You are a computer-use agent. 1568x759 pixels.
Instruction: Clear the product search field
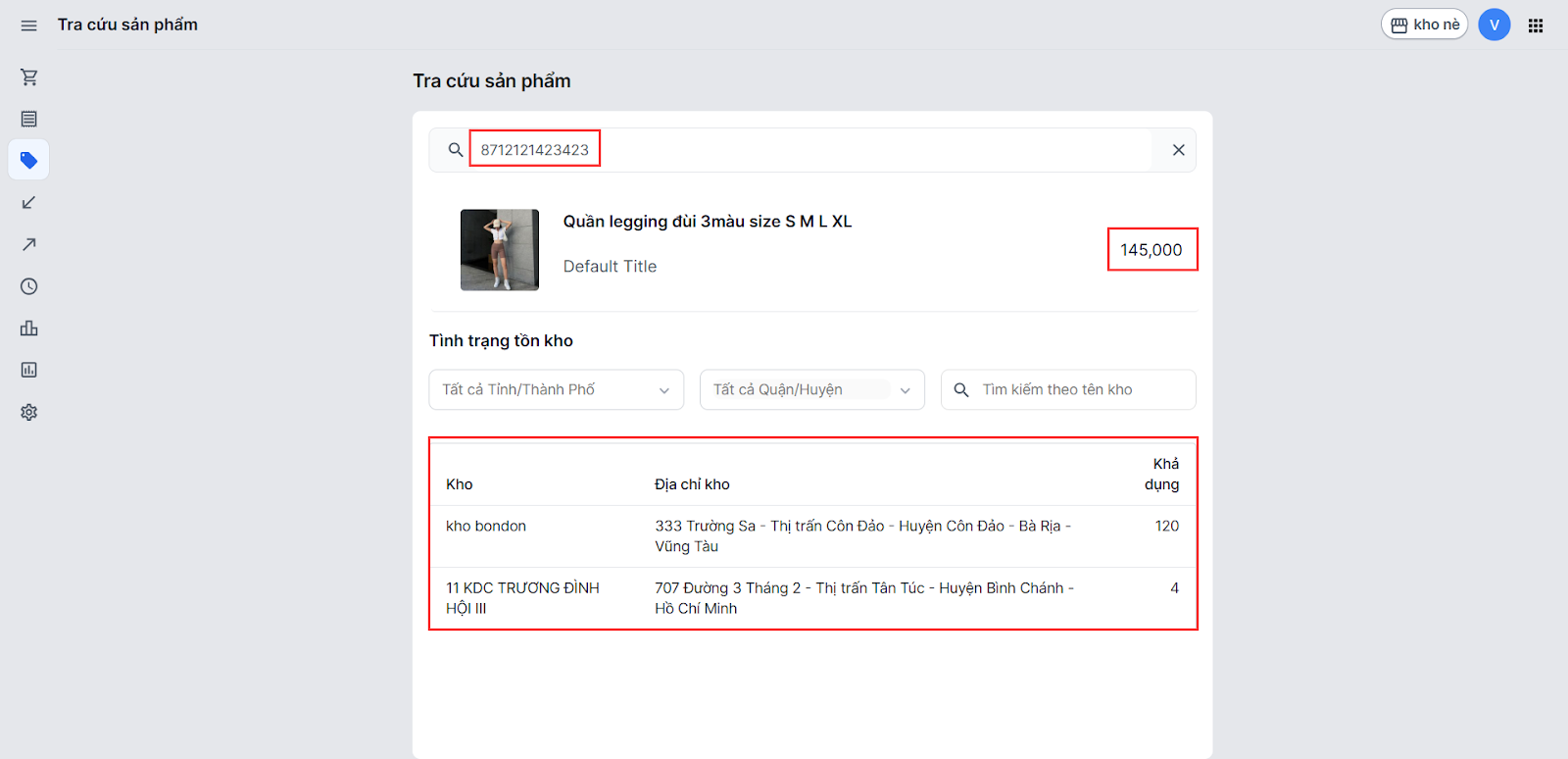pyautogui.click(x=1178, y=150)
